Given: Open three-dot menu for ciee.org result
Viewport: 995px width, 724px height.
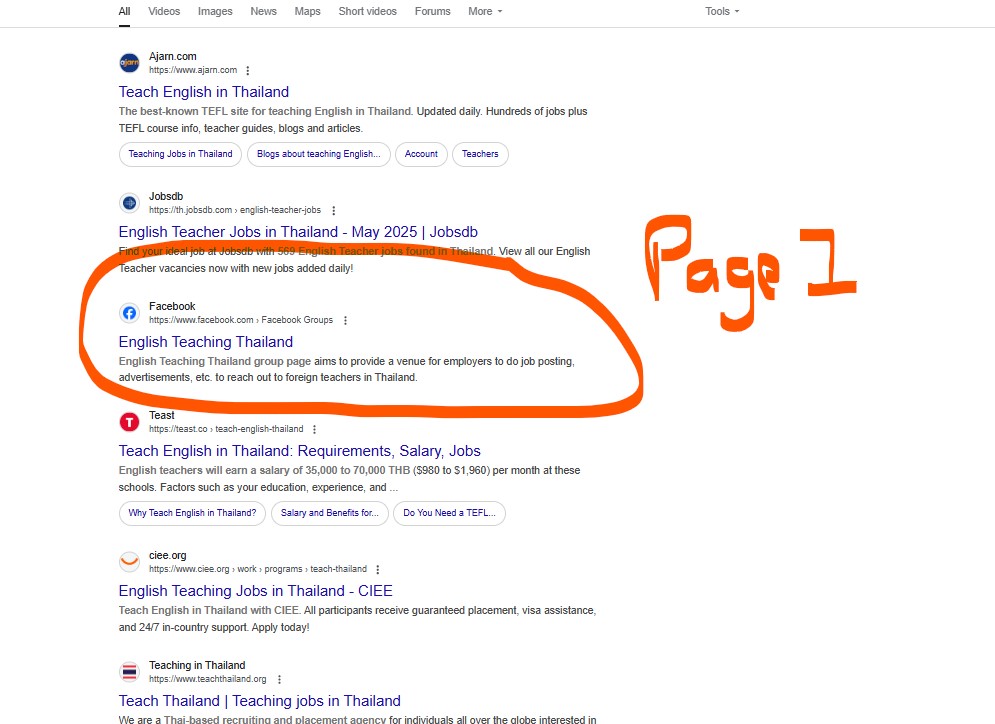Looking at the screenshot, I should click(x=378, y=570).
